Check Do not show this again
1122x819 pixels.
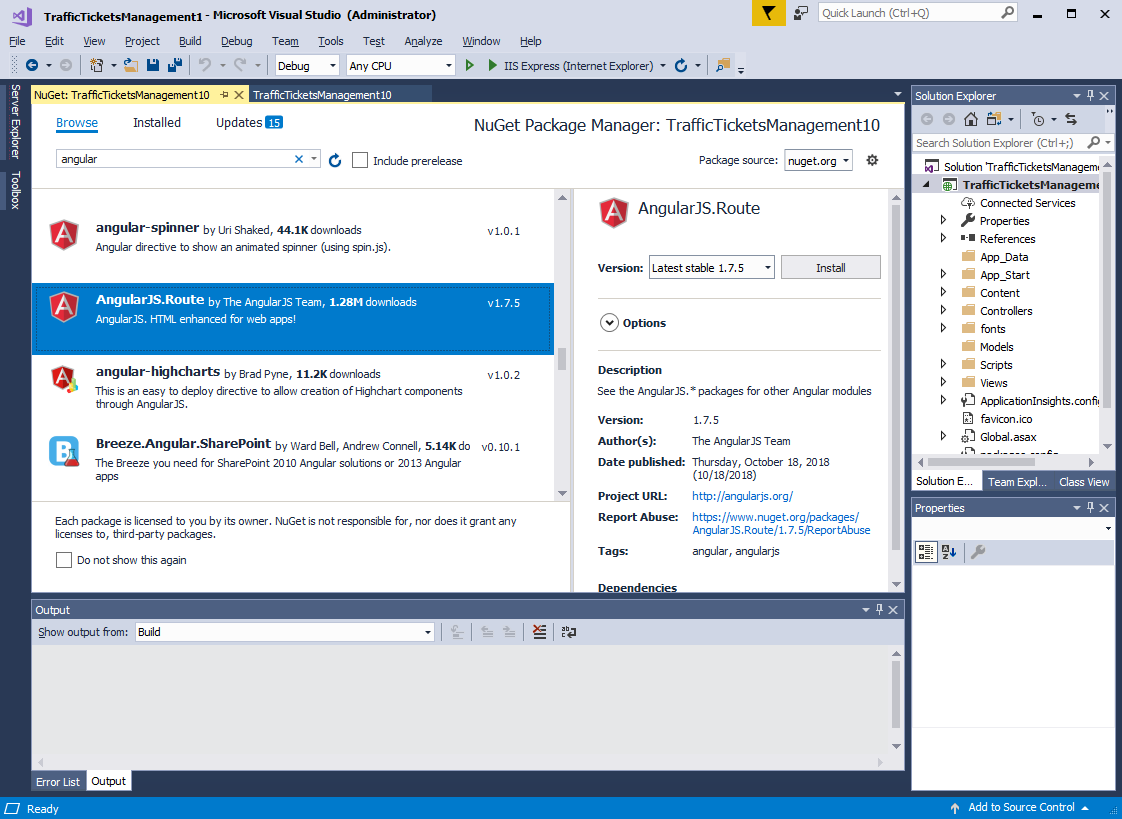[64, 560]
